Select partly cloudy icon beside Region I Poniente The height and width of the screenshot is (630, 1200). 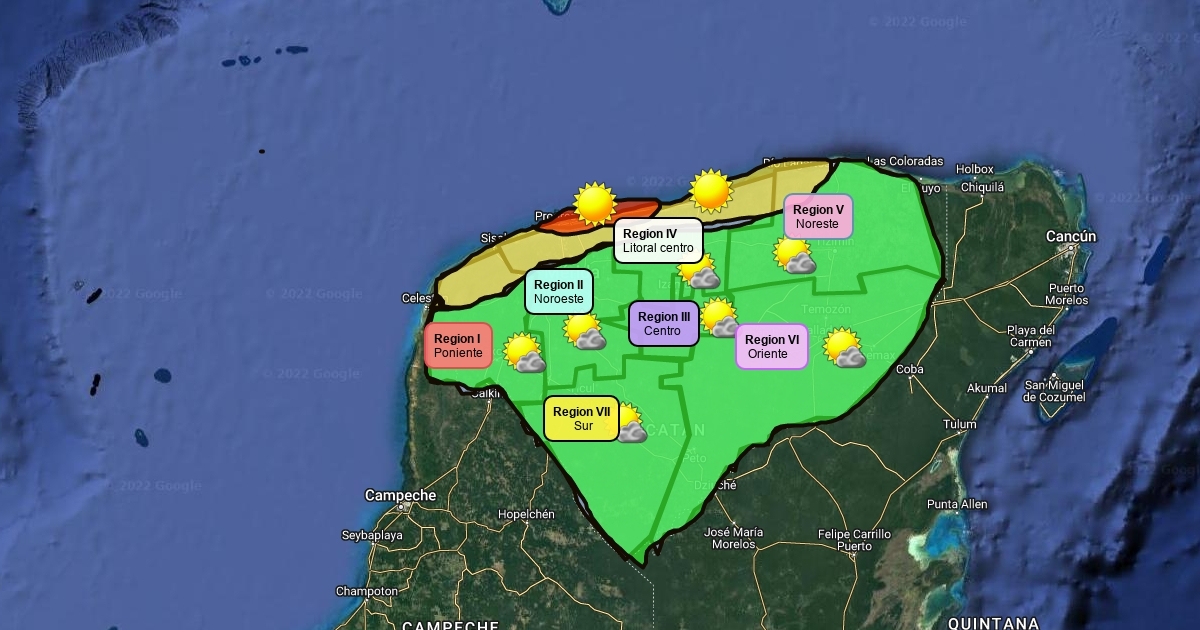coord(523,353)
